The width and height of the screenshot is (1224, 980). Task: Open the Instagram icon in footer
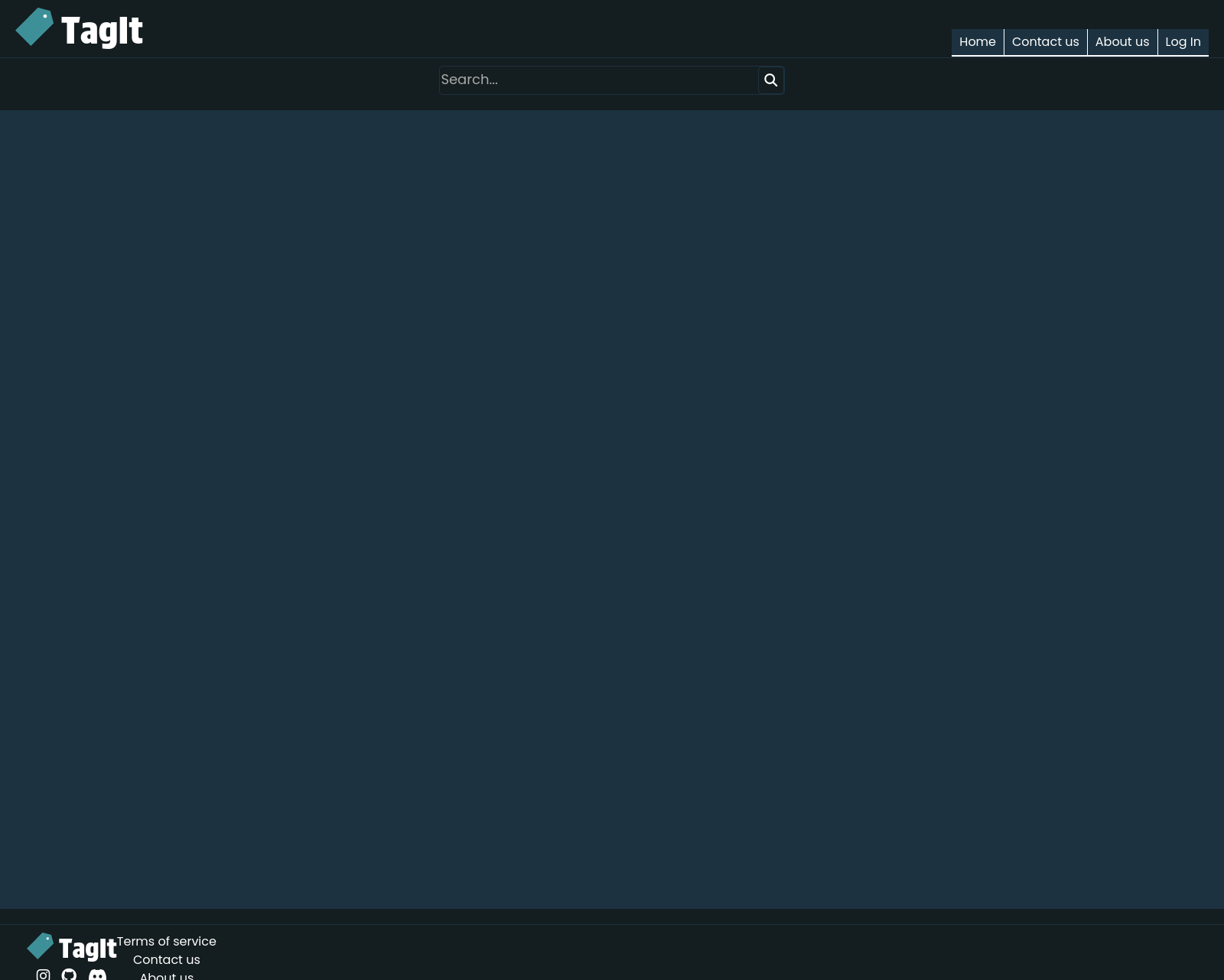[44, 974]
